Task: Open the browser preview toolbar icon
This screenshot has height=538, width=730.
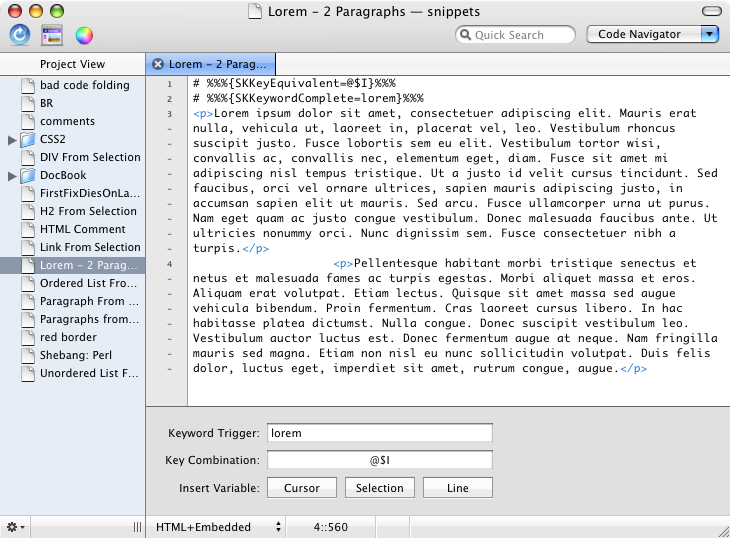Action: click(x=52, y=35)
